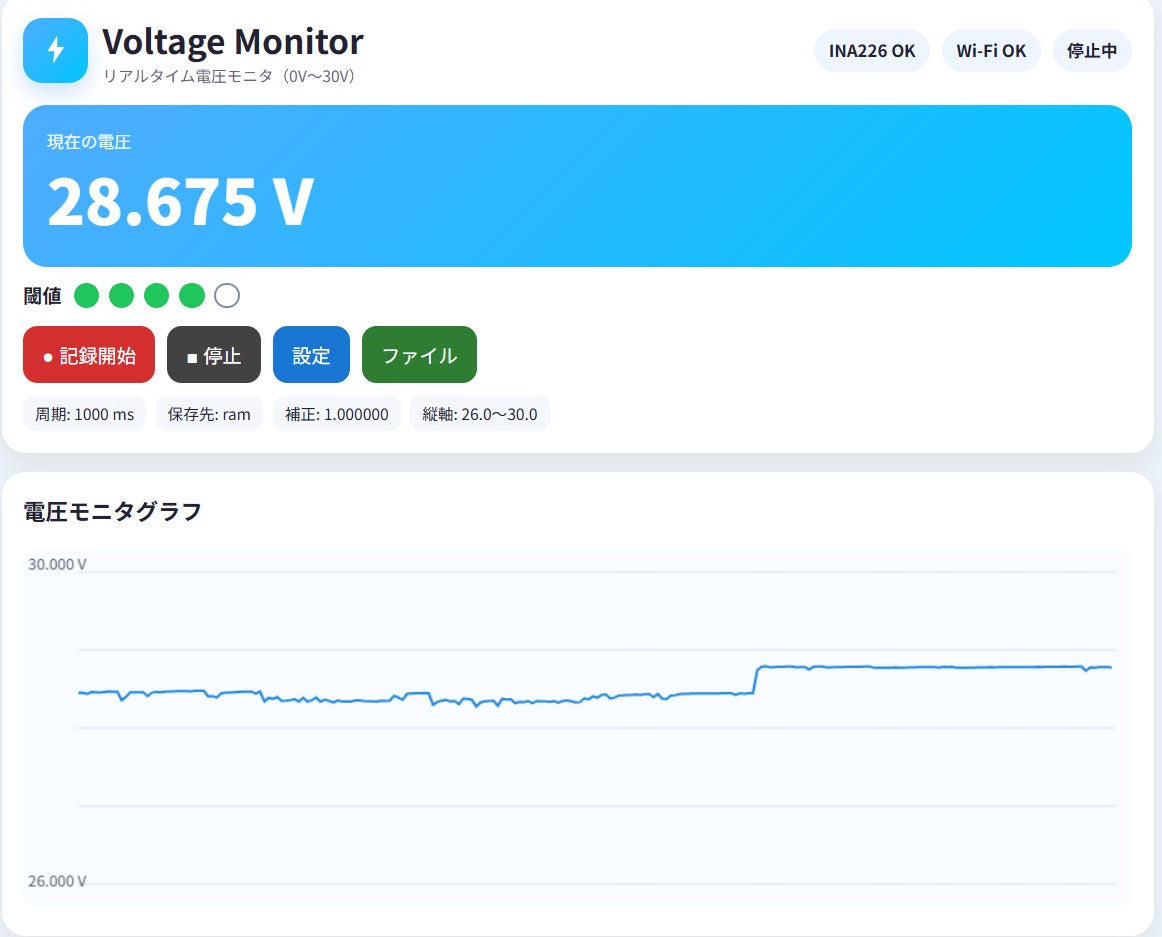Click the third green threshold indicator
1162x937 pixels.
coord(156,296)
